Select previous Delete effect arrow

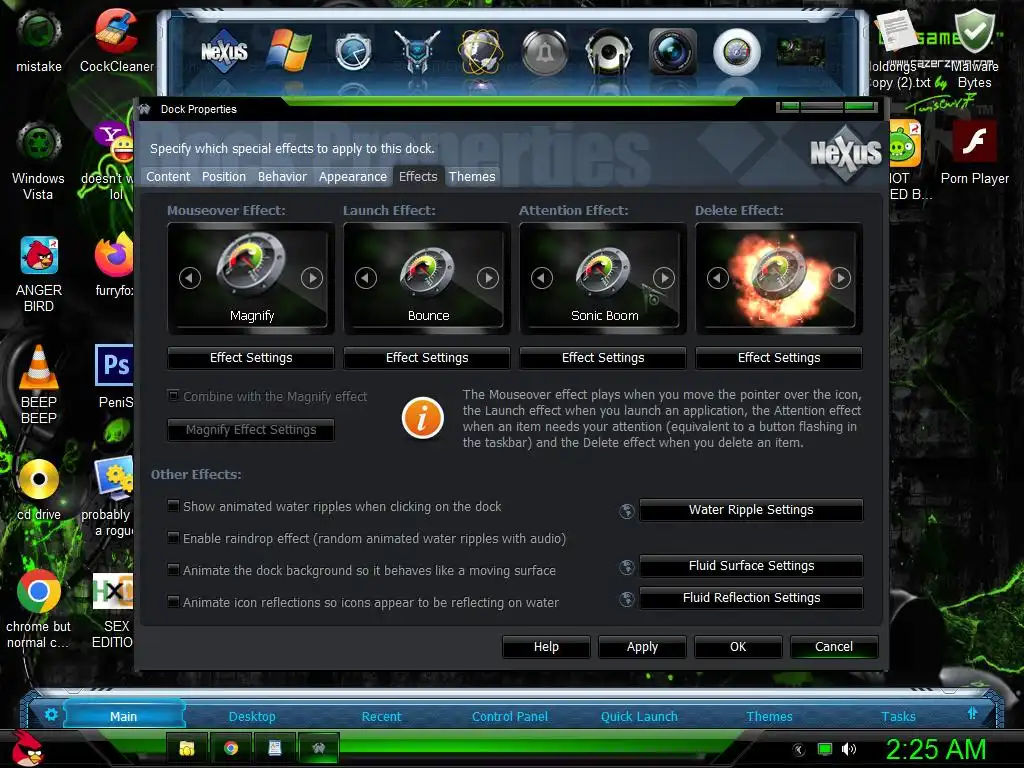[718, 278]
